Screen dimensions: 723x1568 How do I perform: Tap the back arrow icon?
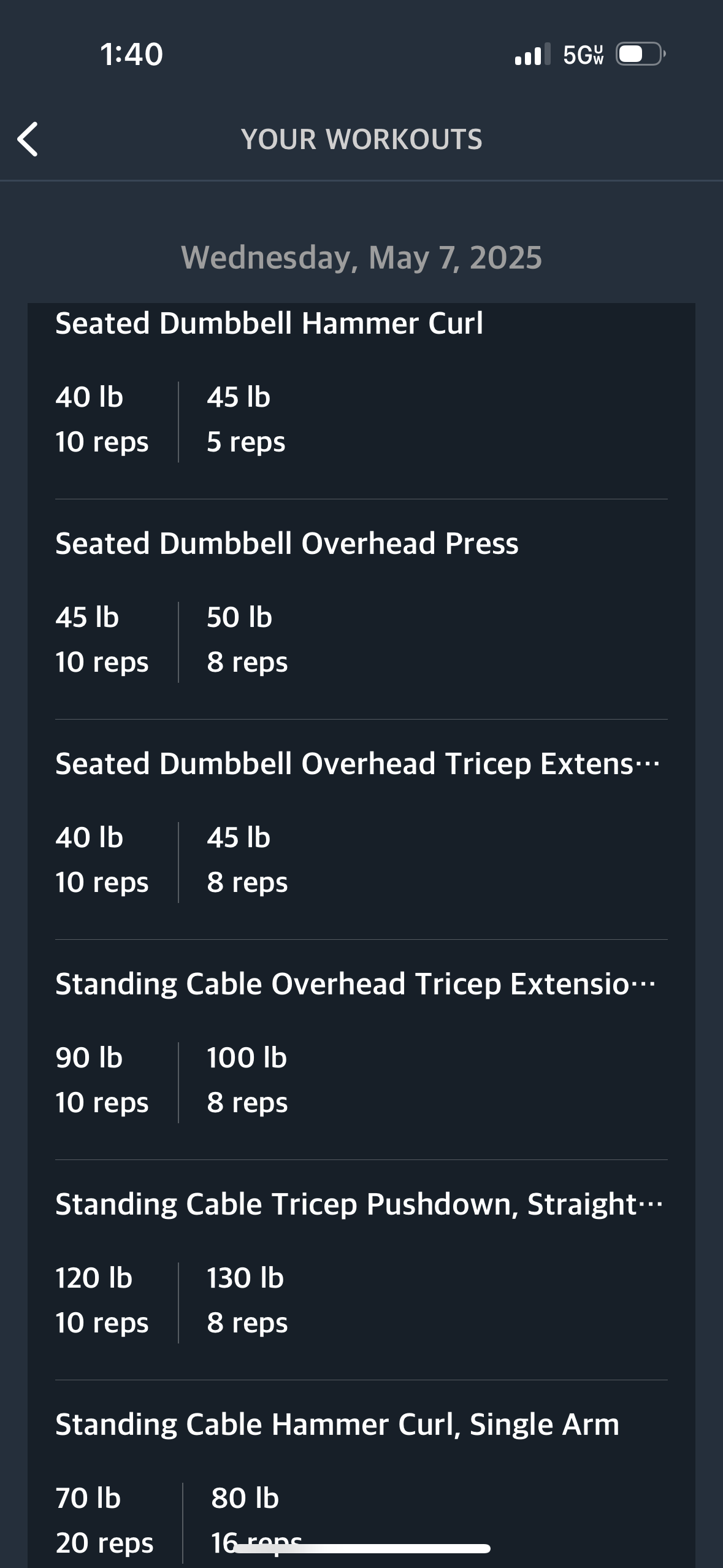click(28, 139)
